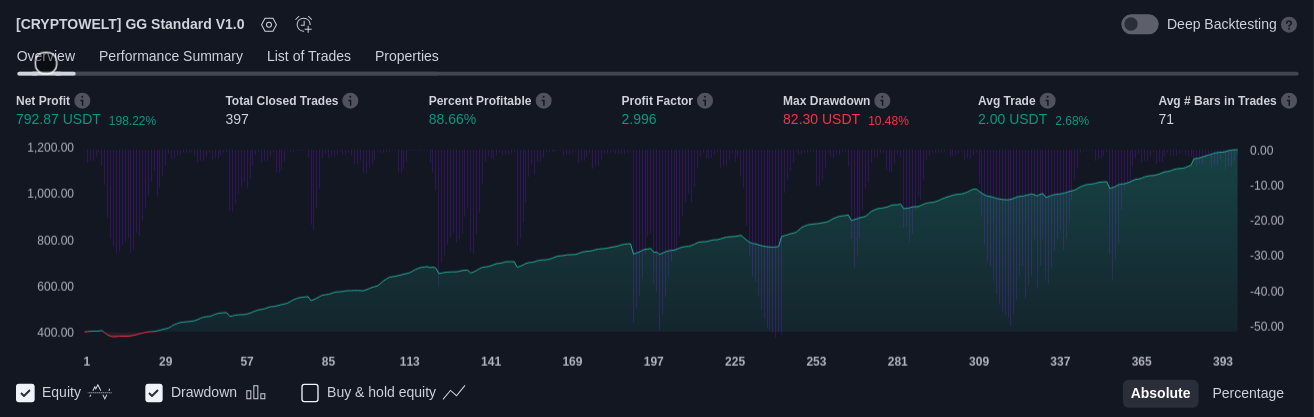Click the Max Drawdown info icon

[x=882, y=101]
